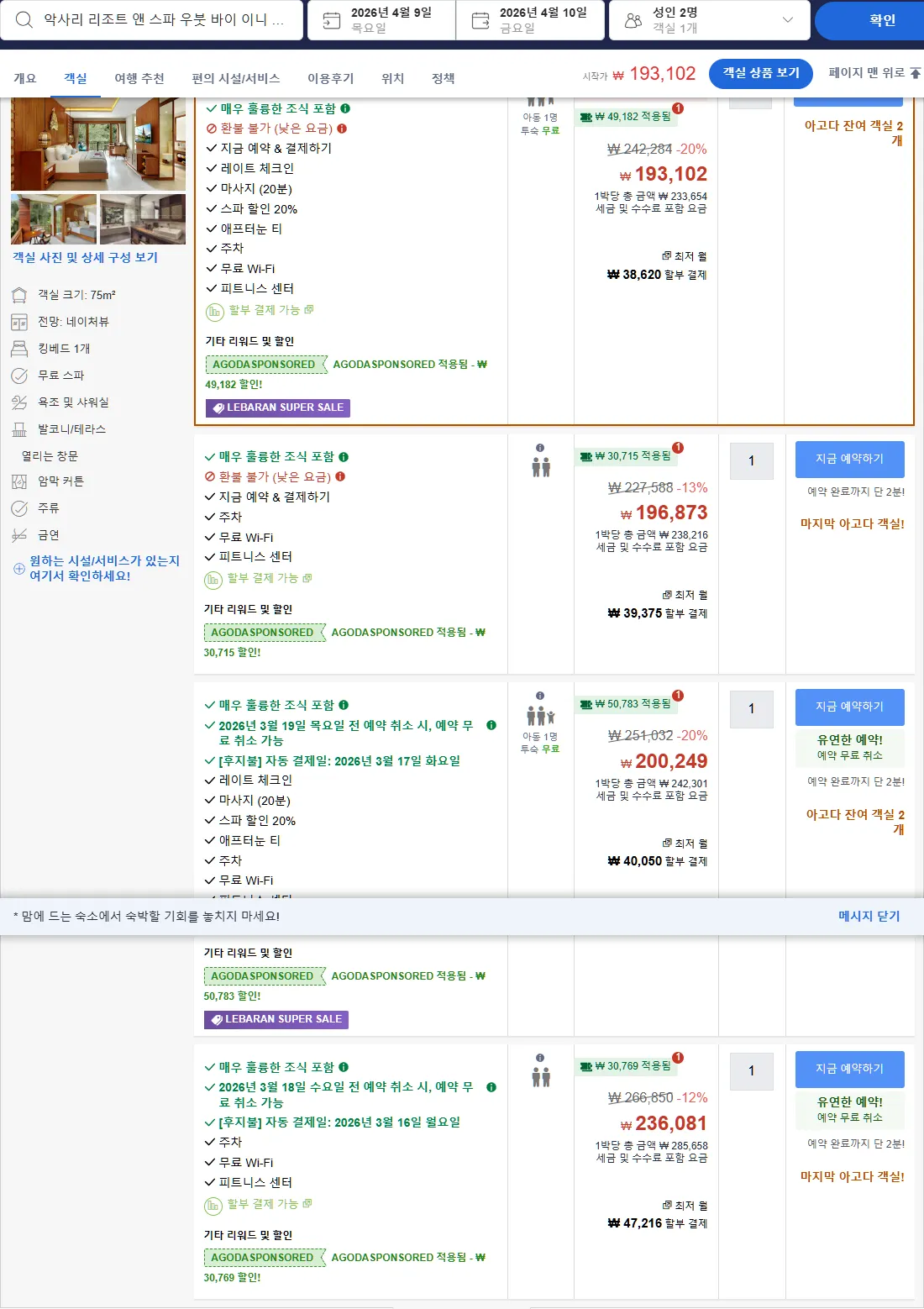Click info icon beside first 매우 훌륭한 조식 포함
Viewport: 924px width, 1309px height.
[x=345, y=108]
